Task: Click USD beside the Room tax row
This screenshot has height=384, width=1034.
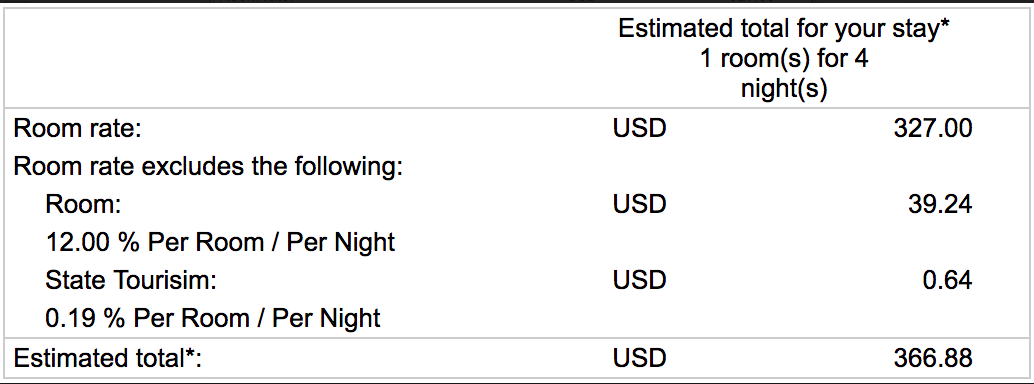Action: point(640,205)
